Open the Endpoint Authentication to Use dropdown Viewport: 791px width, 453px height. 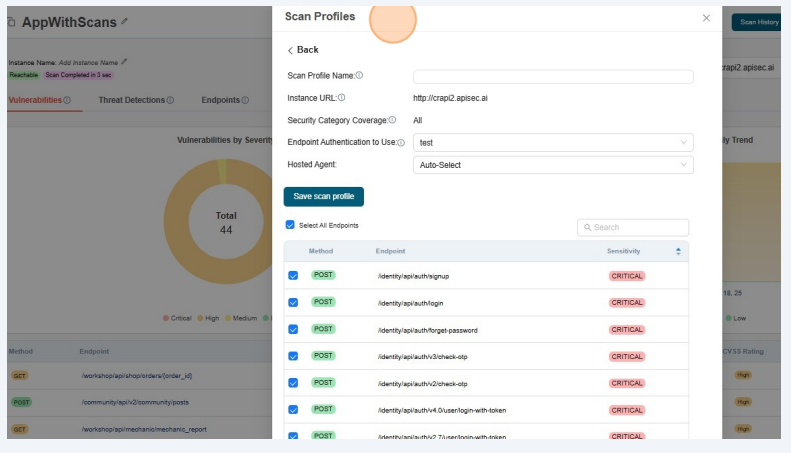point(553,143)
